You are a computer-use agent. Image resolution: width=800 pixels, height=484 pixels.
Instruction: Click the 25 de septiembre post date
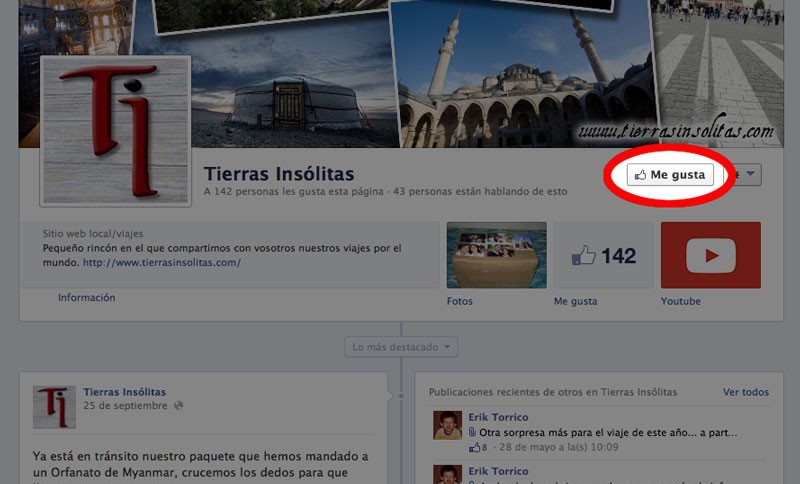[125, 406]
